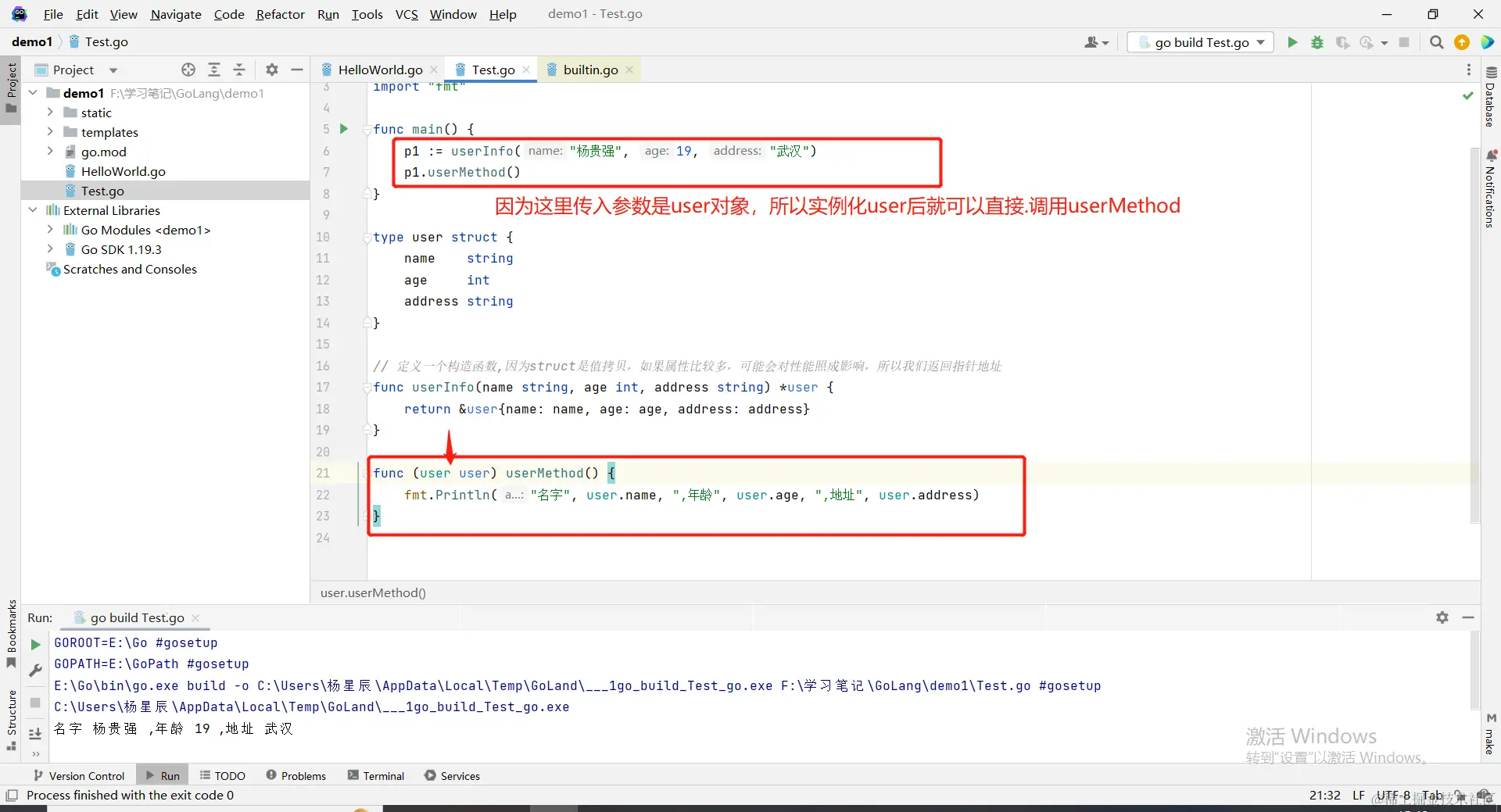Hide the Project tool window
The image size is (1501, 812).
(297, 70)
